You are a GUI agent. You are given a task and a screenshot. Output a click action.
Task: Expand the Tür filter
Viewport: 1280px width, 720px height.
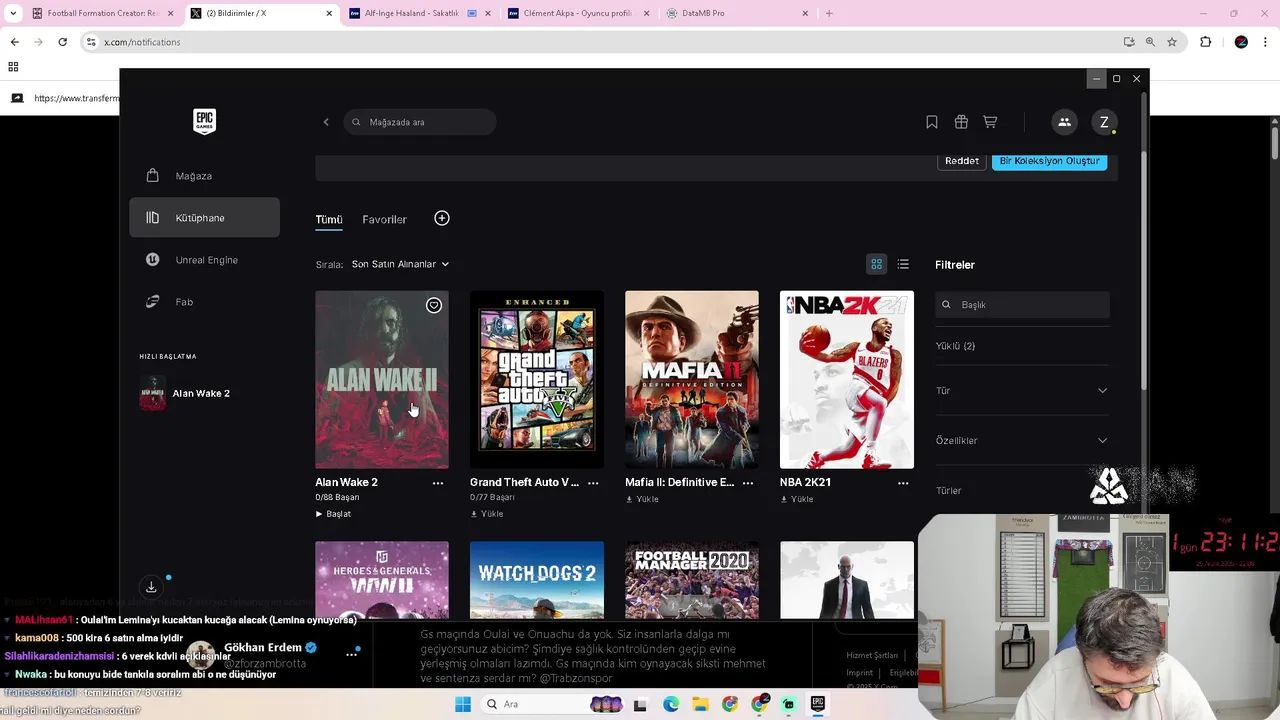tap(1022, 391)
